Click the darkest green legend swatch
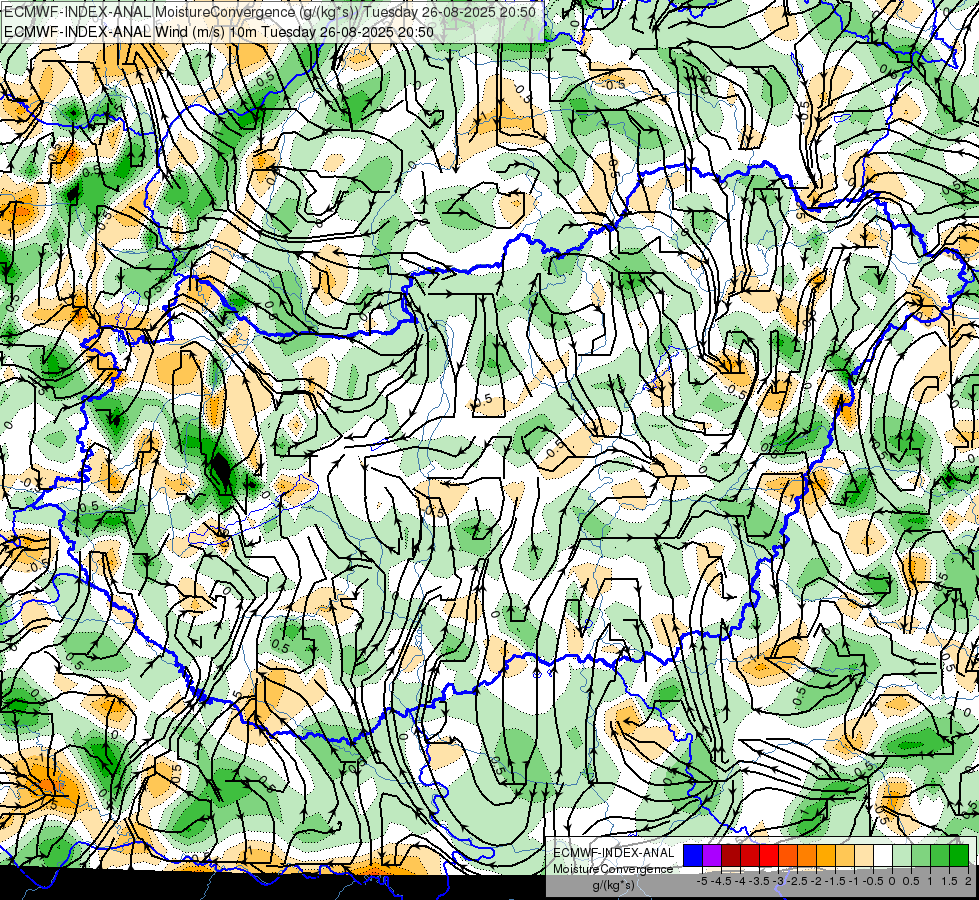Viewport: 979px width, 900px height. coord(959,855)
